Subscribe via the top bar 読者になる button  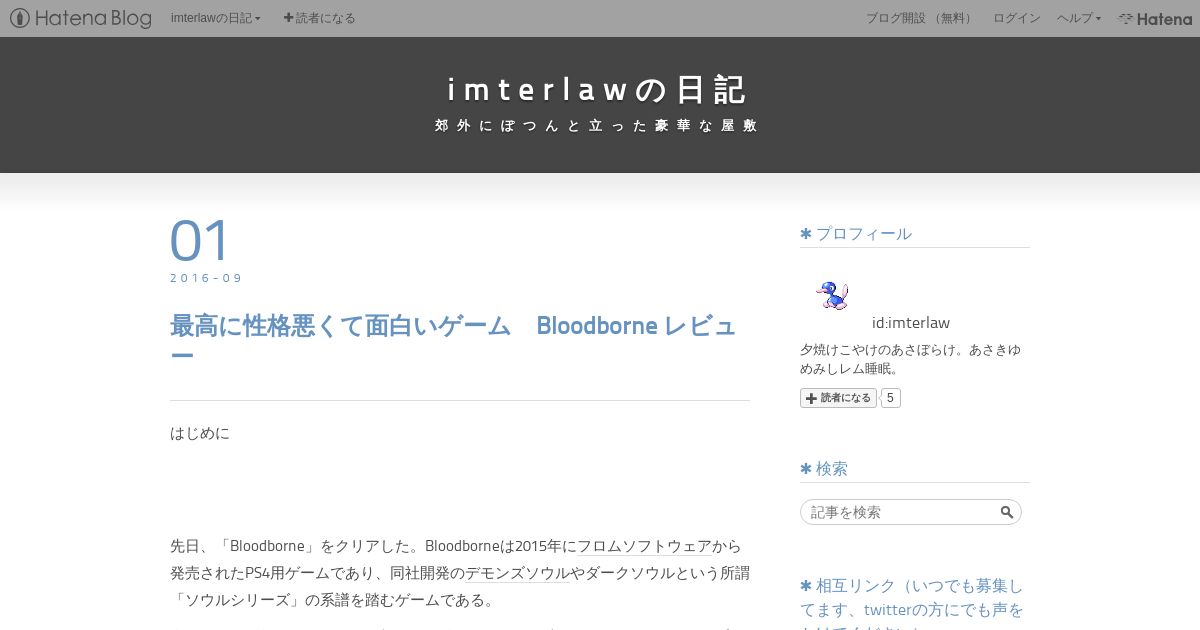pos(319,18)
